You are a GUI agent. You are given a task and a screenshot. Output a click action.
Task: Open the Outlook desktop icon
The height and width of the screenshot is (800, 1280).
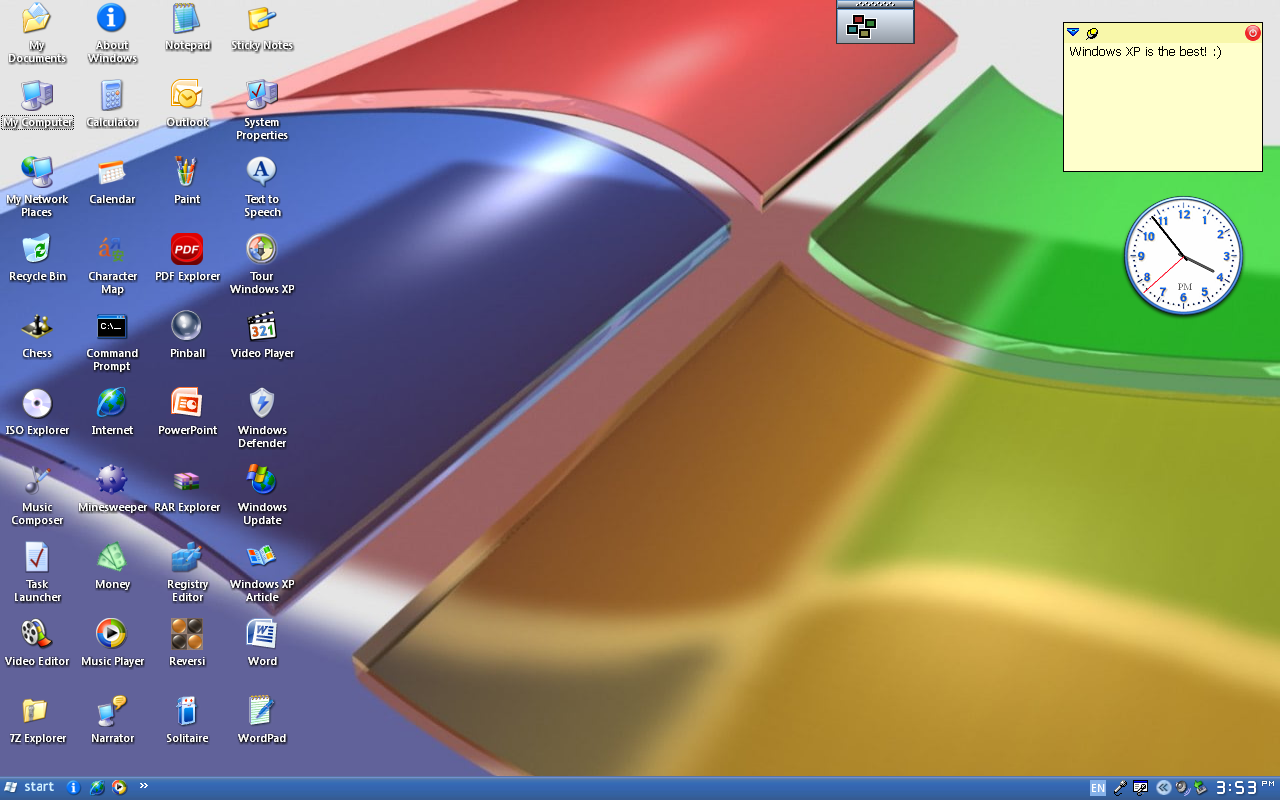pos(187,103)
